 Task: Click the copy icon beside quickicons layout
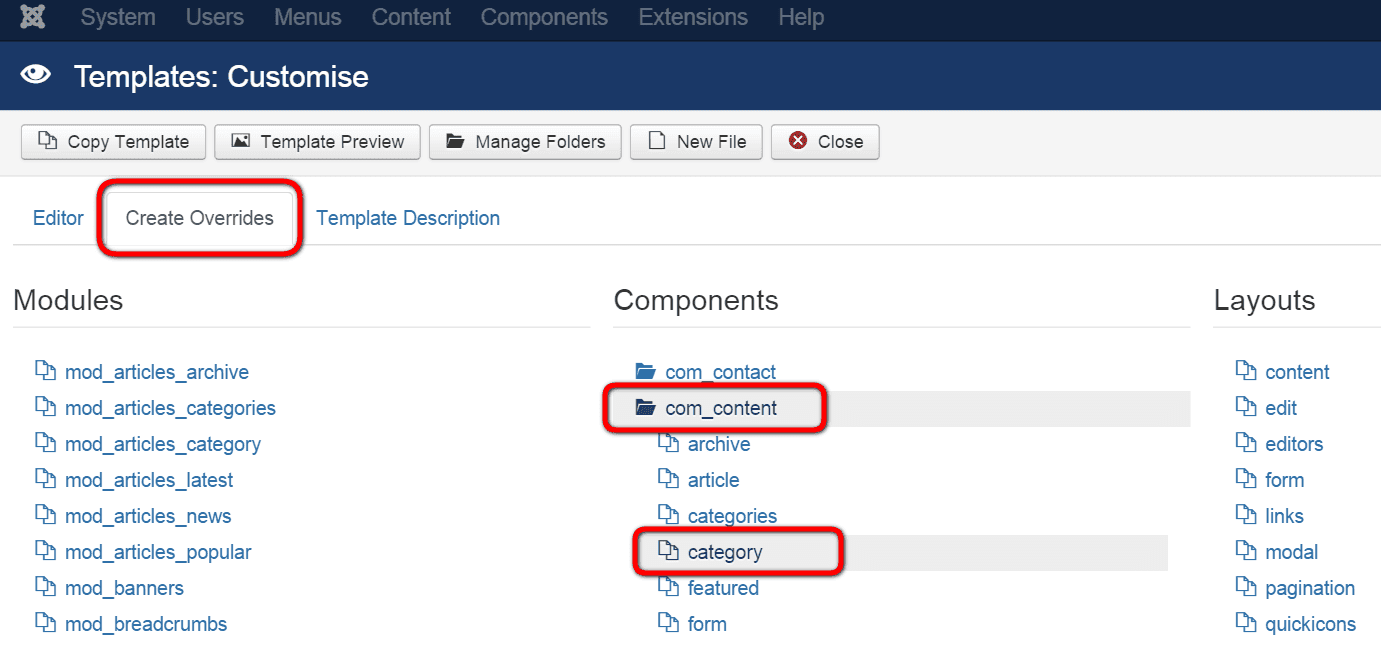click(1246, 623)
